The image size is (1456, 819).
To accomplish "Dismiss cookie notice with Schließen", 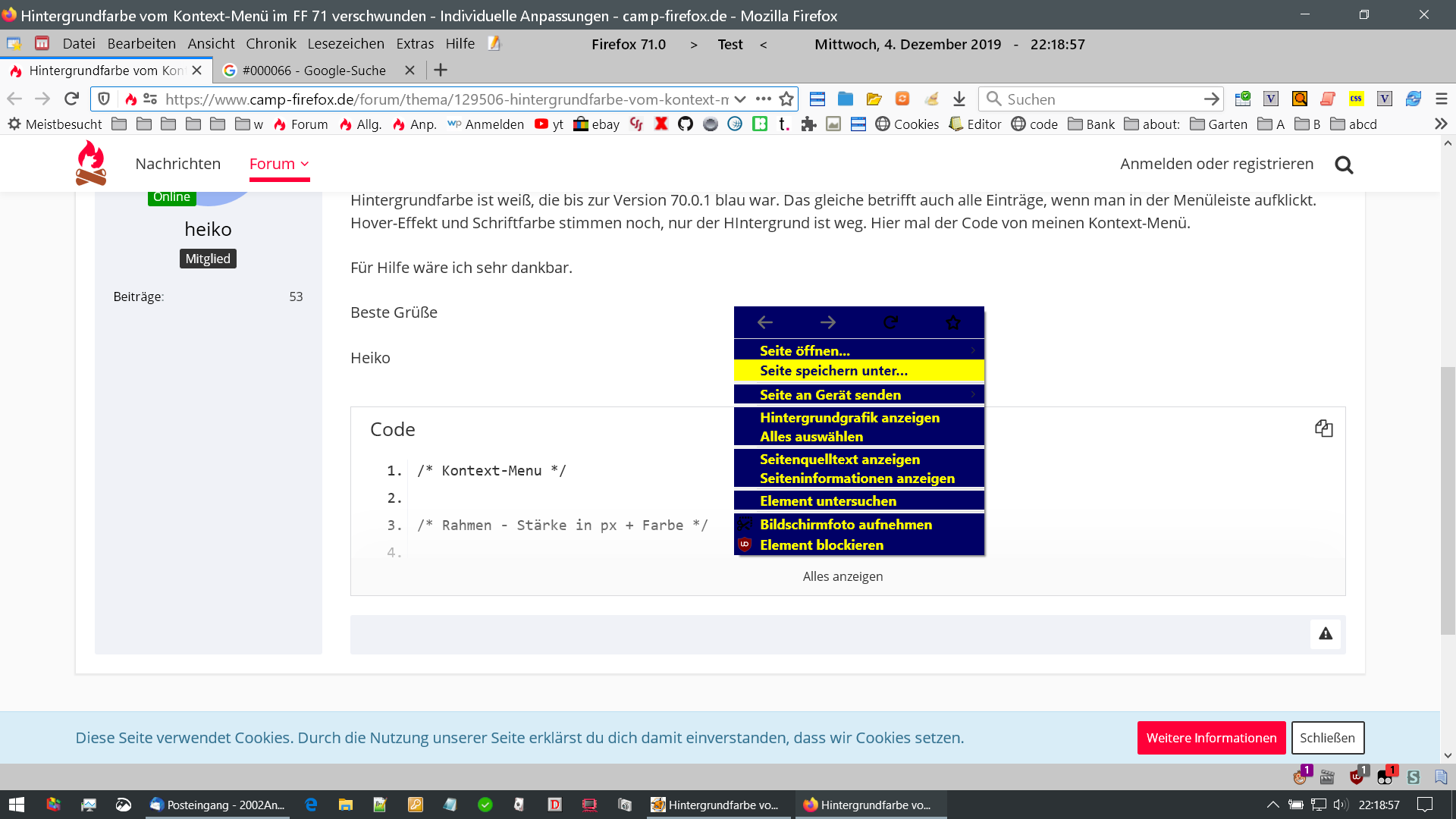I will (x=1327, y=738).
